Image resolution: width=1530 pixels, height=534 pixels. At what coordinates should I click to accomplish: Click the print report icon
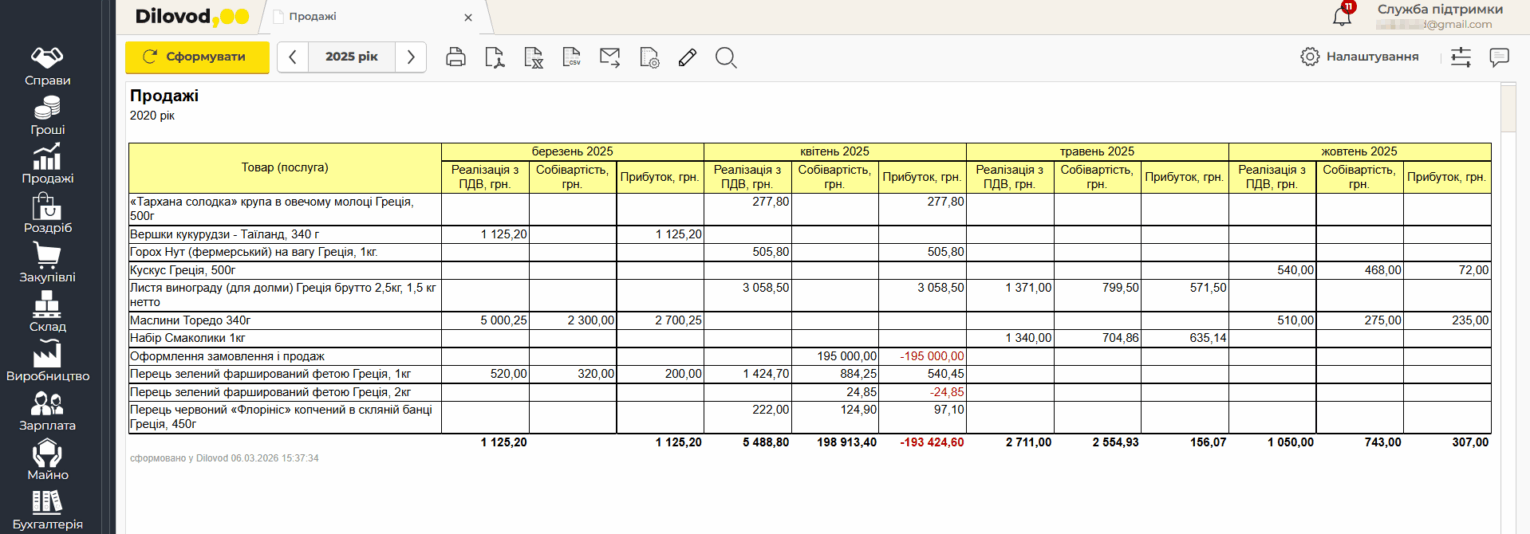click(x=456, y=57)
